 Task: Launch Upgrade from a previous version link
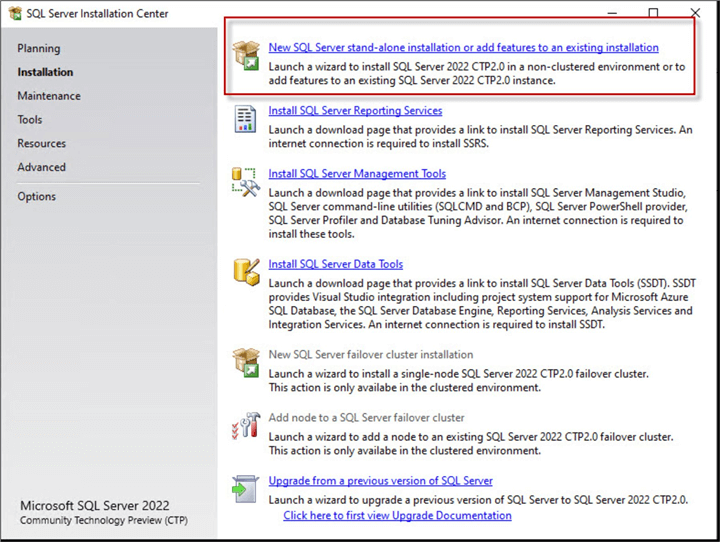point(380,481)
